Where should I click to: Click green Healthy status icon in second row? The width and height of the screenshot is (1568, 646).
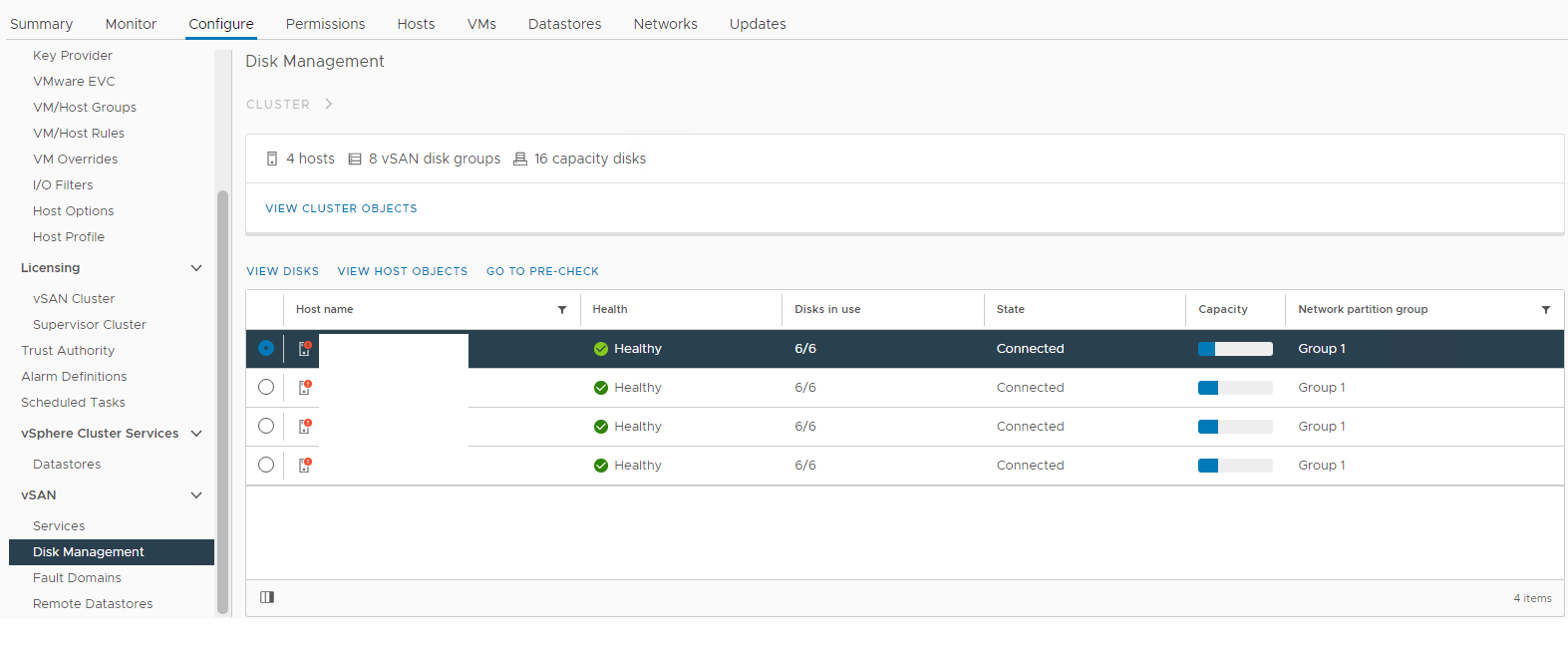(x=601, y=388)
